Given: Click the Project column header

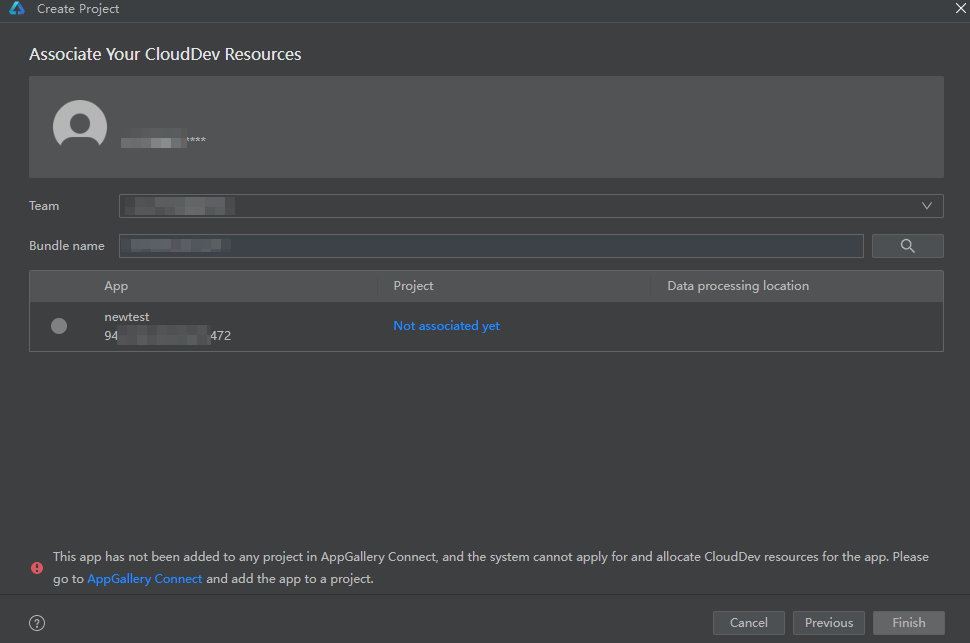Looking at the screenshot, I should 413,286.
